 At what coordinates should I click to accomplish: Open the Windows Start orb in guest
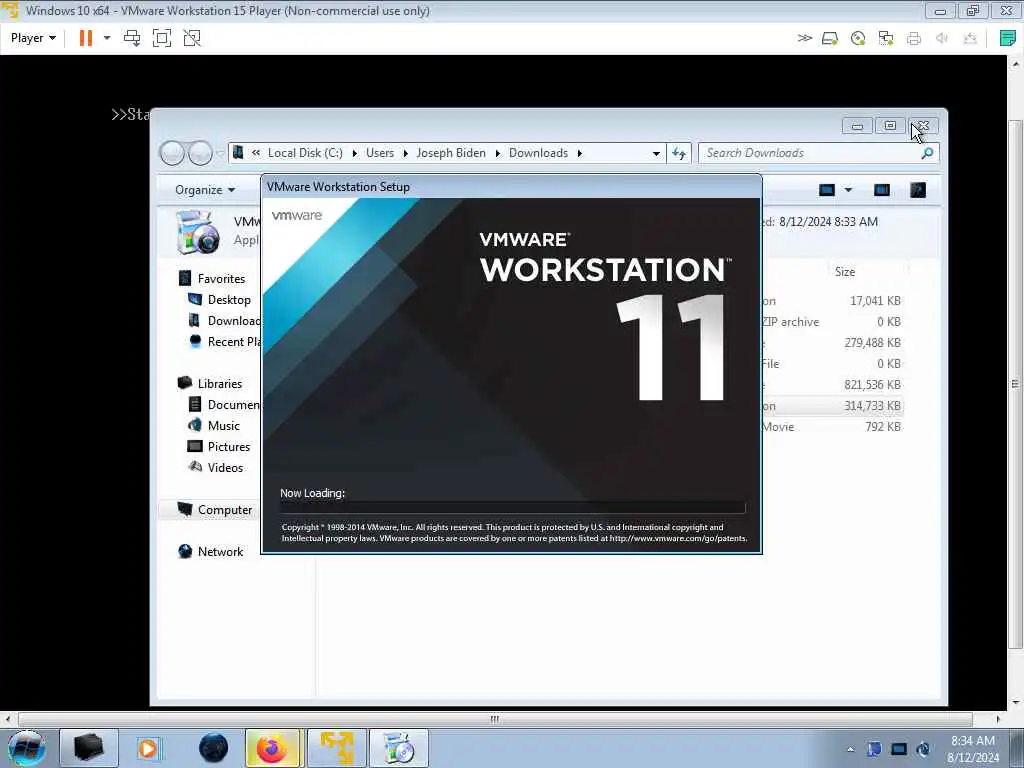tap(27, 748)
